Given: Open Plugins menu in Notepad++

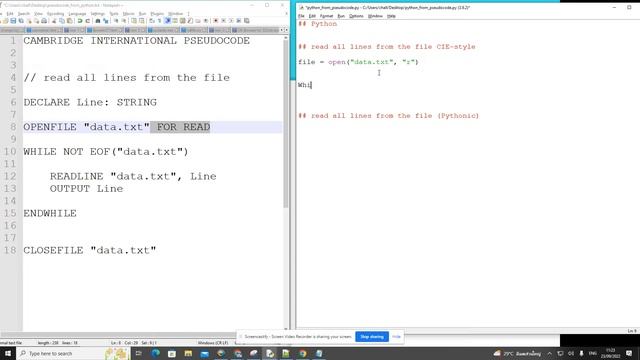Looking at the screenshot, I should point(157,14).
